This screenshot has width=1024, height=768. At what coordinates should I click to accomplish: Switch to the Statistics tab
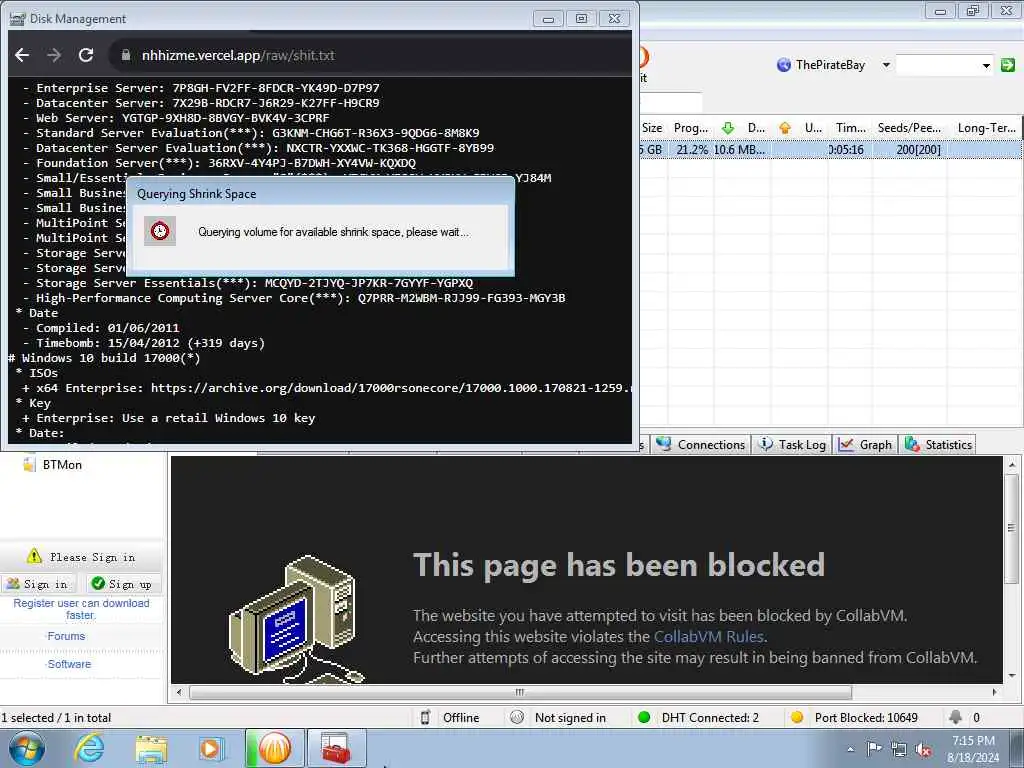938,445
